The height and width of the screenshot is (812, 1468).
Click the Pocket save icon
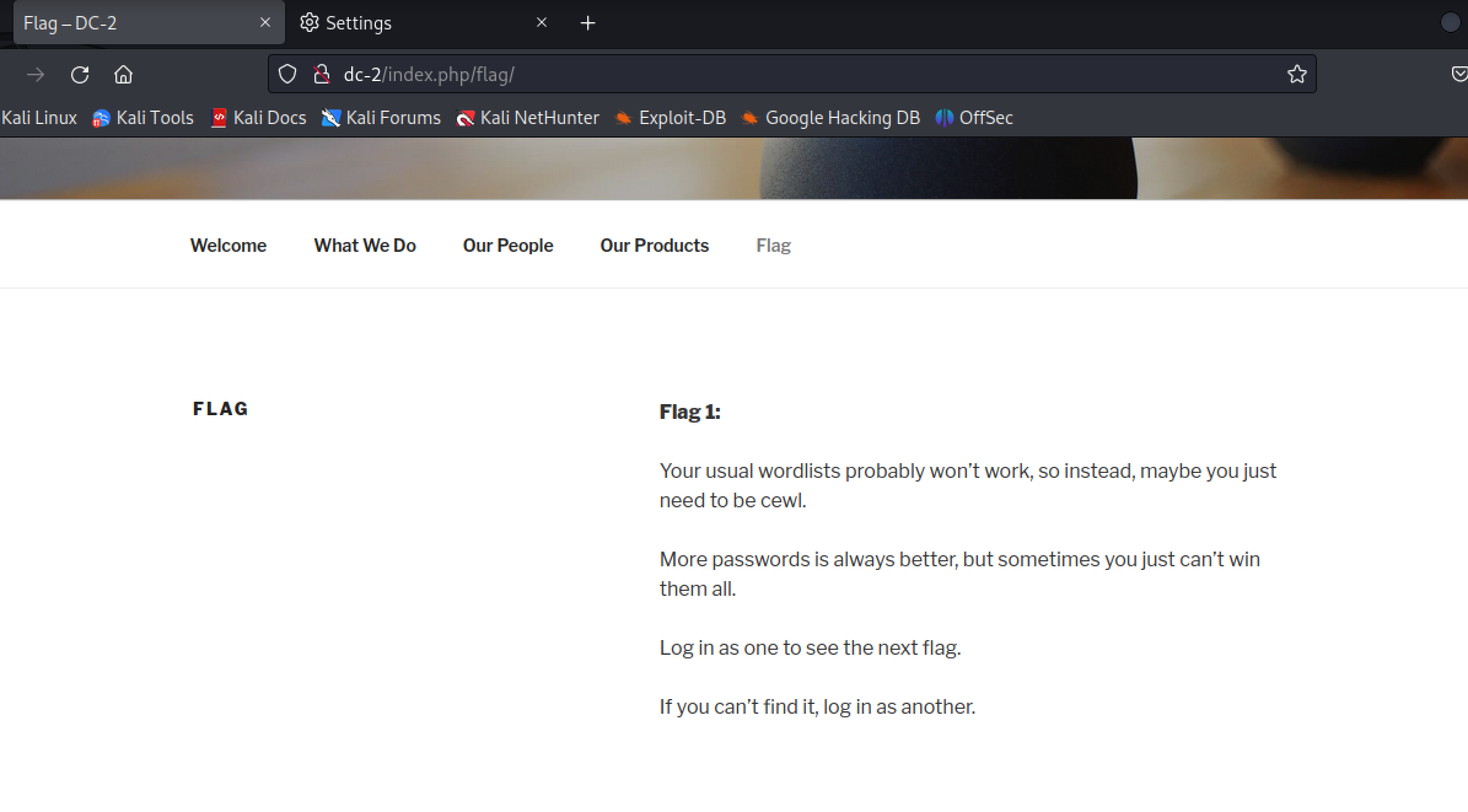coord(1459,74)
